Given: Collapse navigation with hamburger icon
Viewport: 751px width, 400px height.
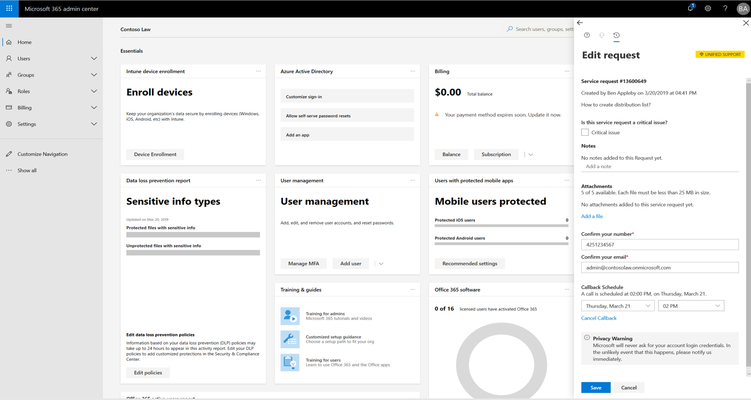Looking at the screenshot, I should pyautogui.click(x=9, y=26).
